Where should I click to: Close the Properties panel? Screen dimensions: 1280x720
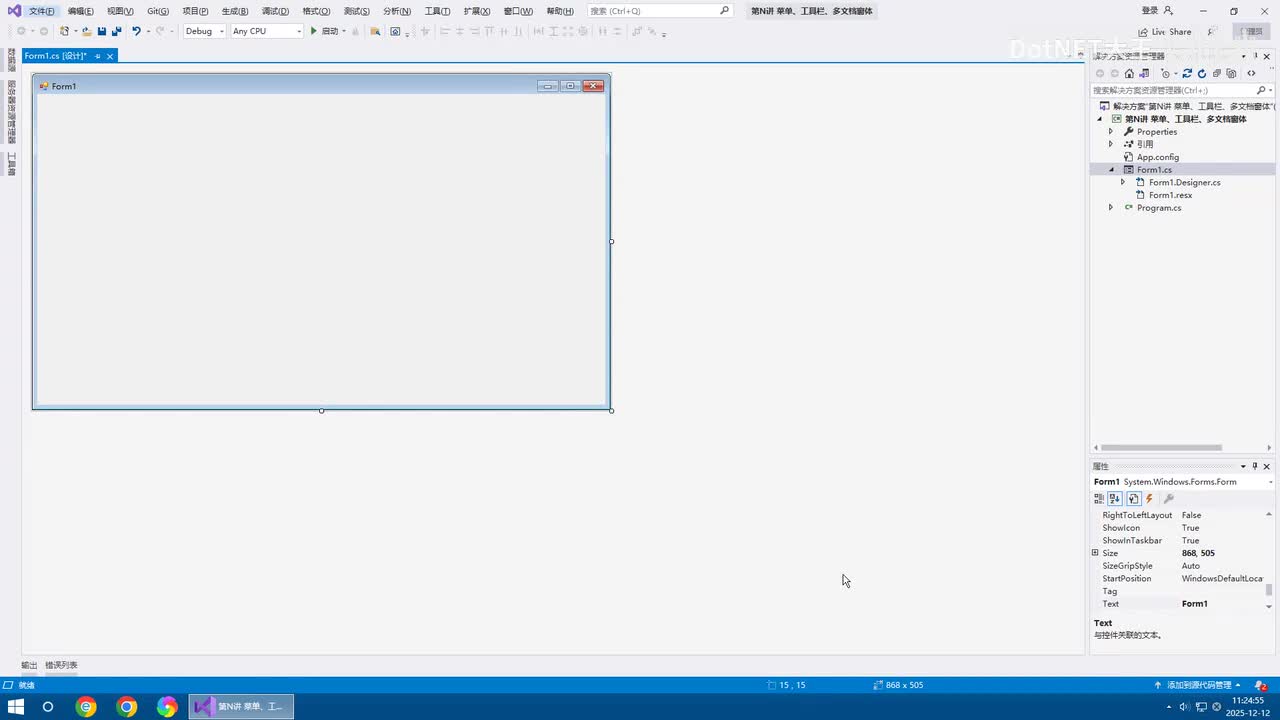pos(1267,466)
